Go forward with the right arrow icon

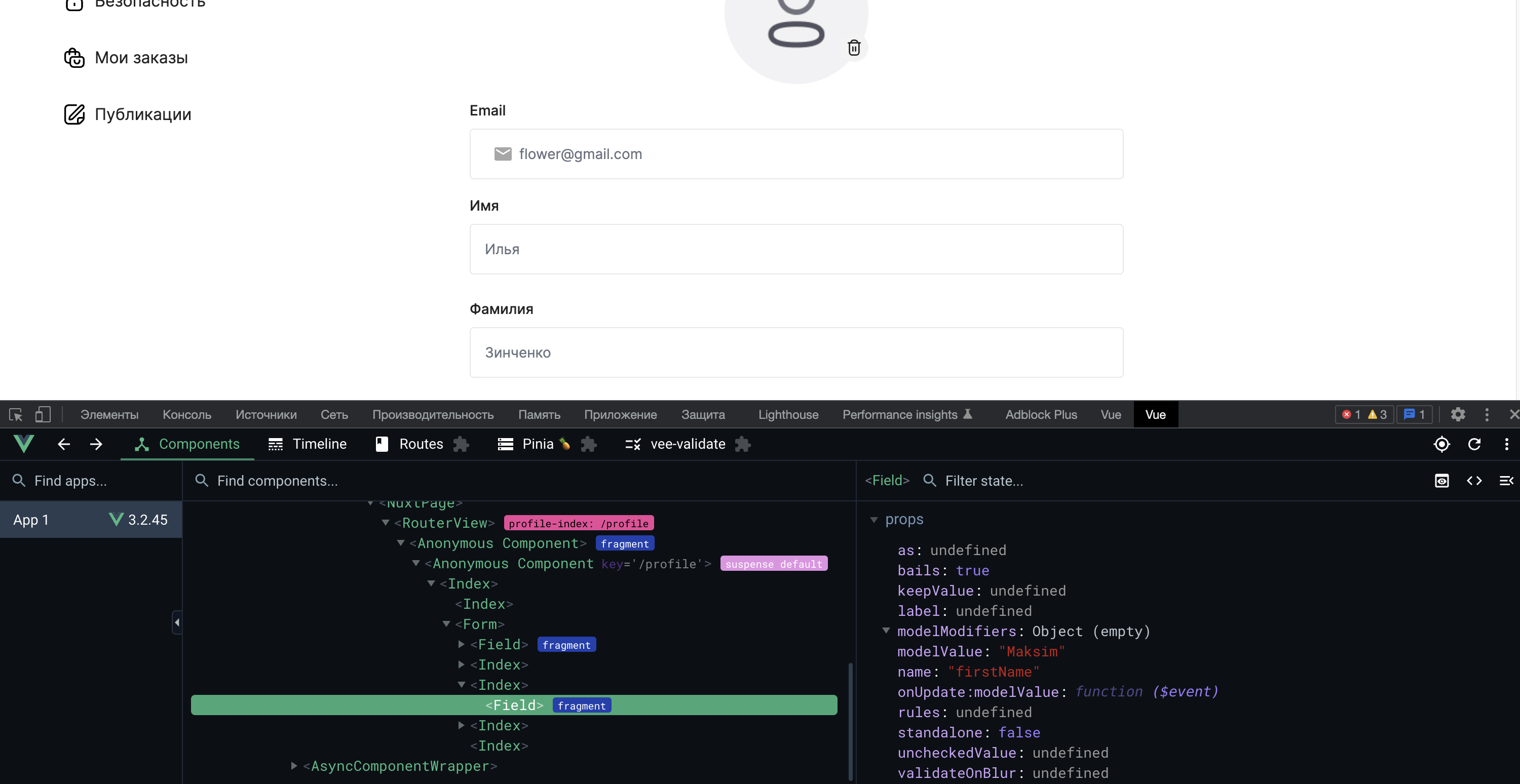[96, 444]
